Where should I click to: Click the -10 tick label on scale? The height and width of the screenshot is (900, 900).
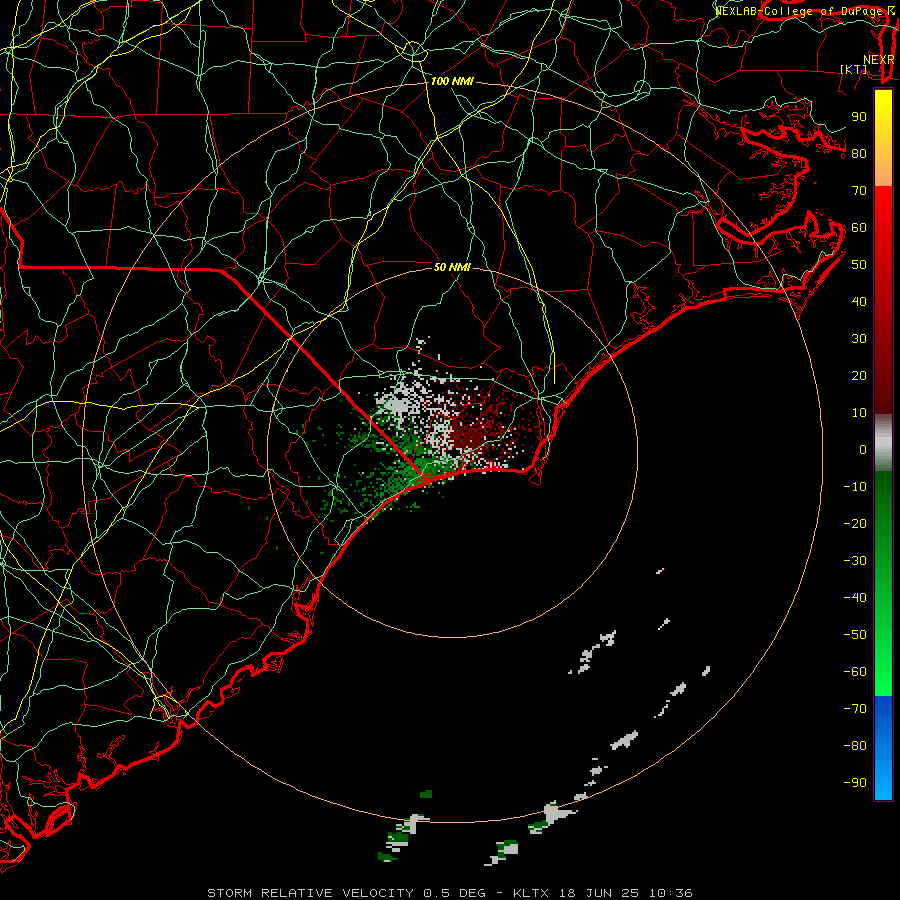click(855, 487)
